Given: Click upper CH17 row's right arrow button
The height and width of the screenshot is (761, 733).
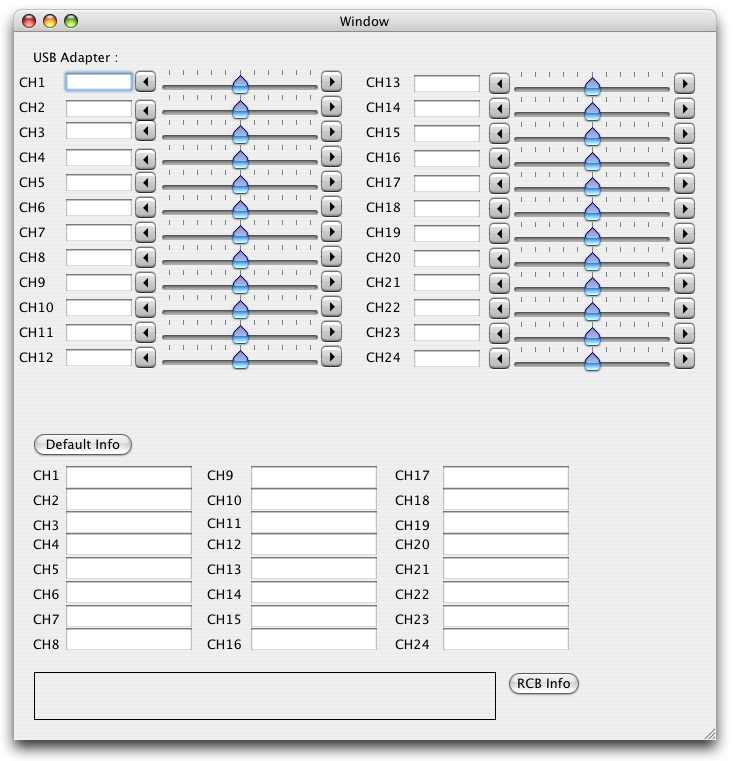Looking at the screenshot, I should [684, 183].
